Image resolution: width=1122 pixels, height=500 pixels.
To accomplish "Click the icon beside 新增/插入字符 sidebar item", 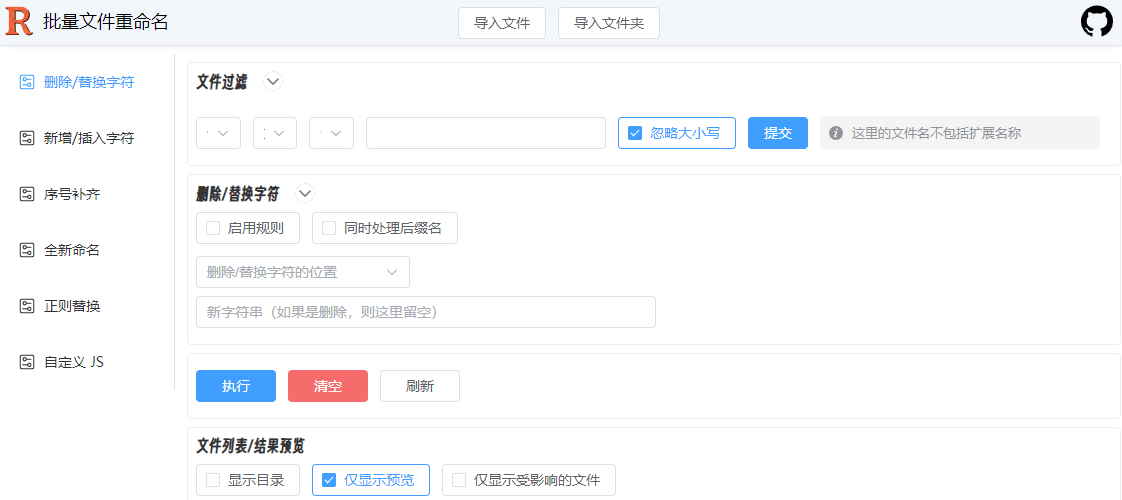I will [x=27, y=138].
